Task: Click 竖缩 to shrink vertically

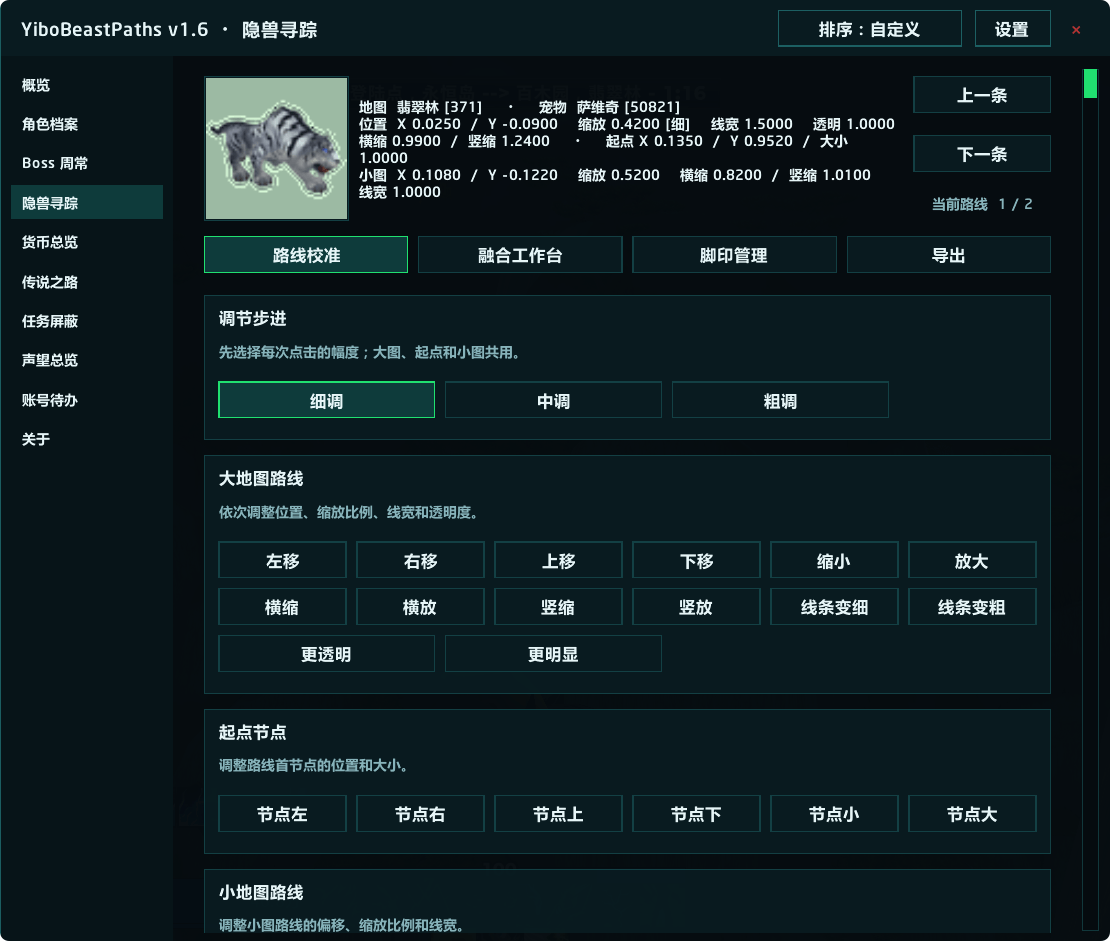Action: click(559, 607)
